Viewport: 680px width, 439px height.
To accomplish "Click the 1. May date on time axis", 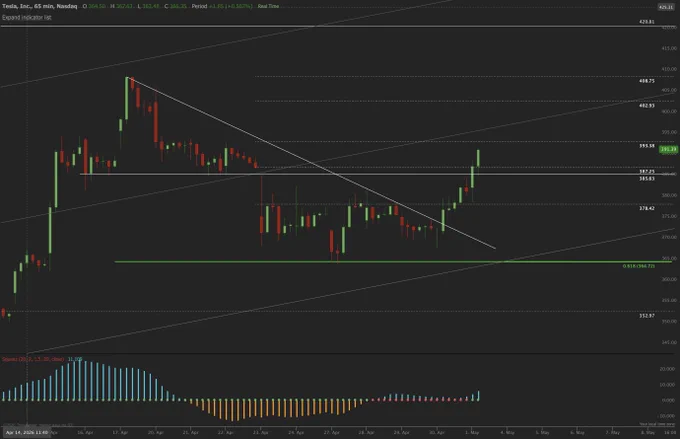I will coord(472,432).
